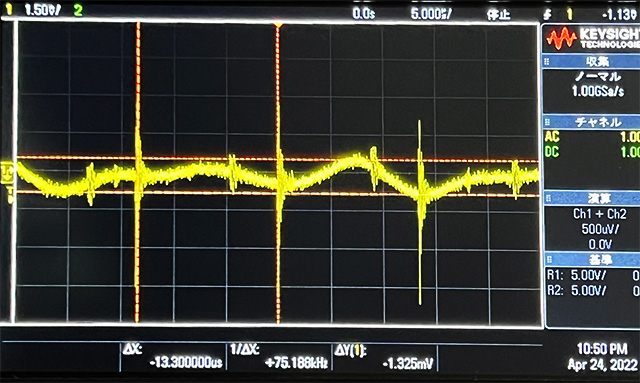Expand the reference panel header
This screenshot has height=383, width=640.
[x=591, y=259]
